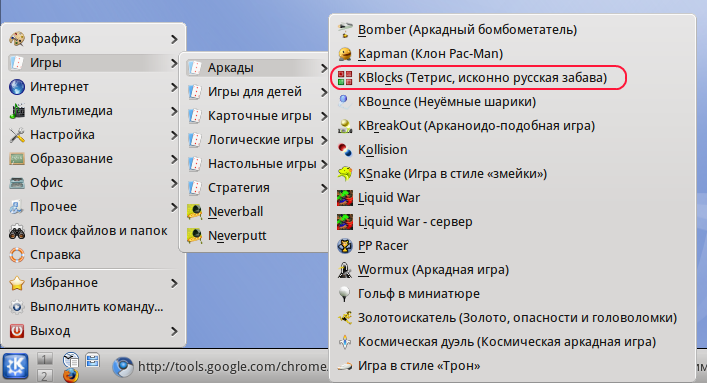Click the Bomber helicopter icon
This screenshot has width=707, height=383.
pos(345,30)
